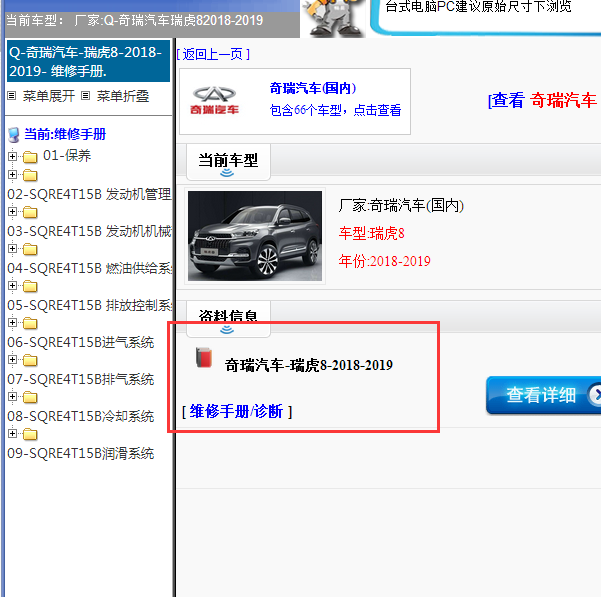This screenshot has height=597, width=601.
Task: Open the 维修手册/诊断 link
Action: 236,412
